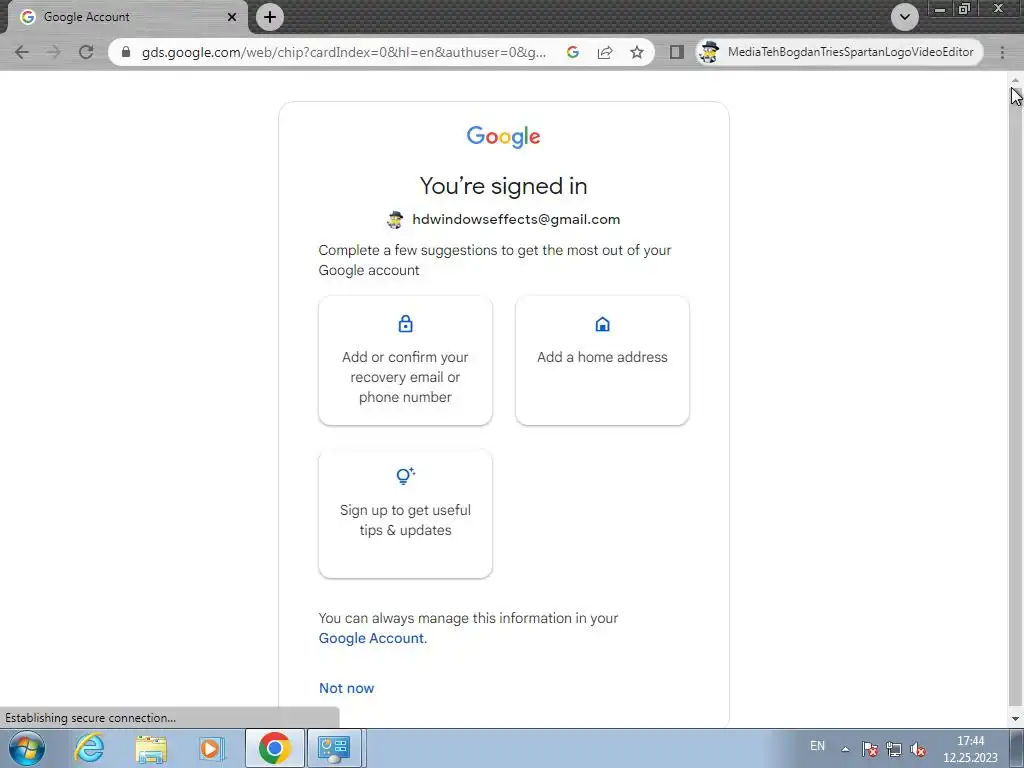Show hidden tray icons arrow
This screenshot has width=1024, height=768.
pos(845,749)
